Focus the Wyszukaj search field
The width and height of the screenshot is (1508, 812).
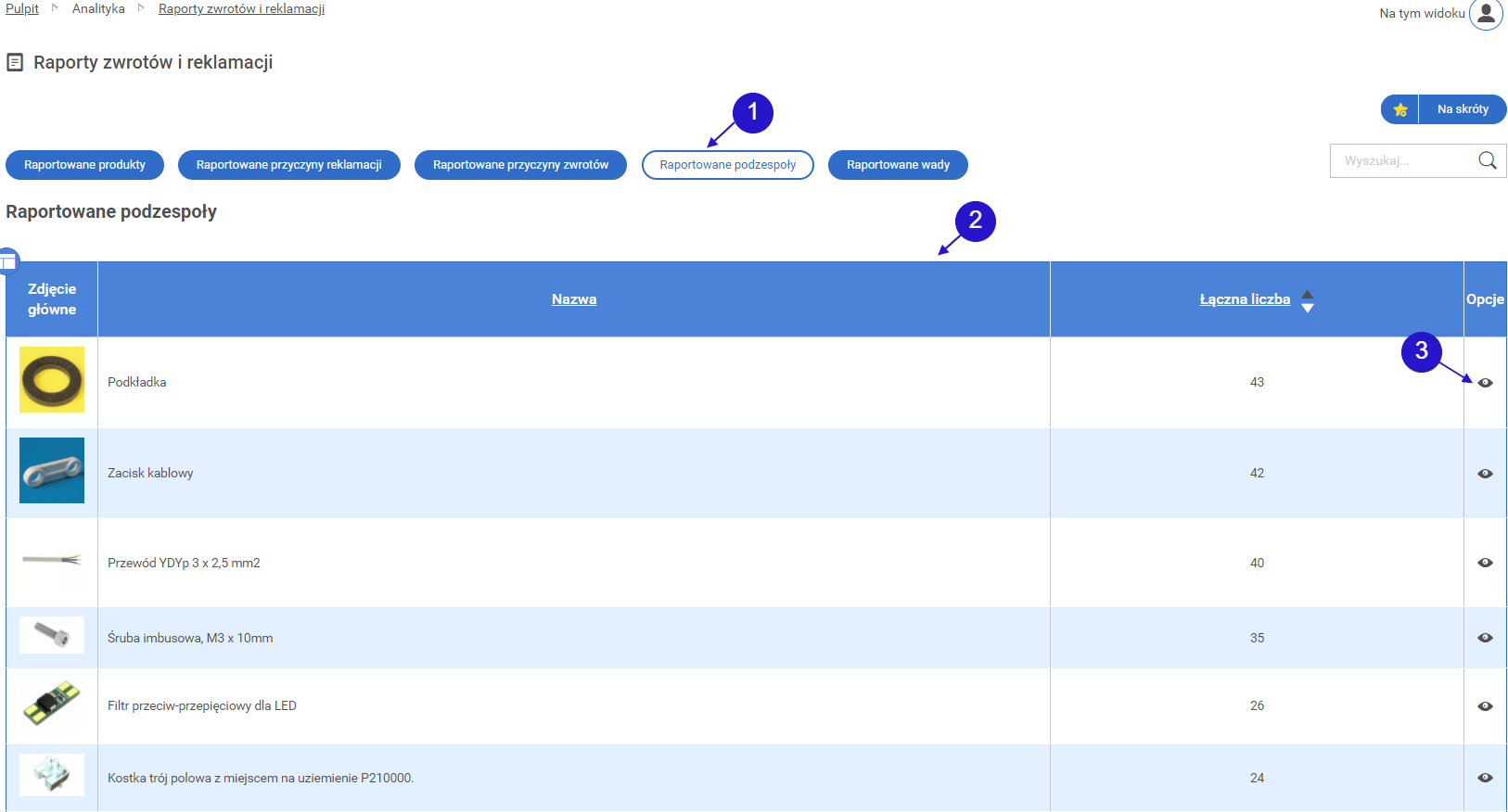click(1402, 160)
